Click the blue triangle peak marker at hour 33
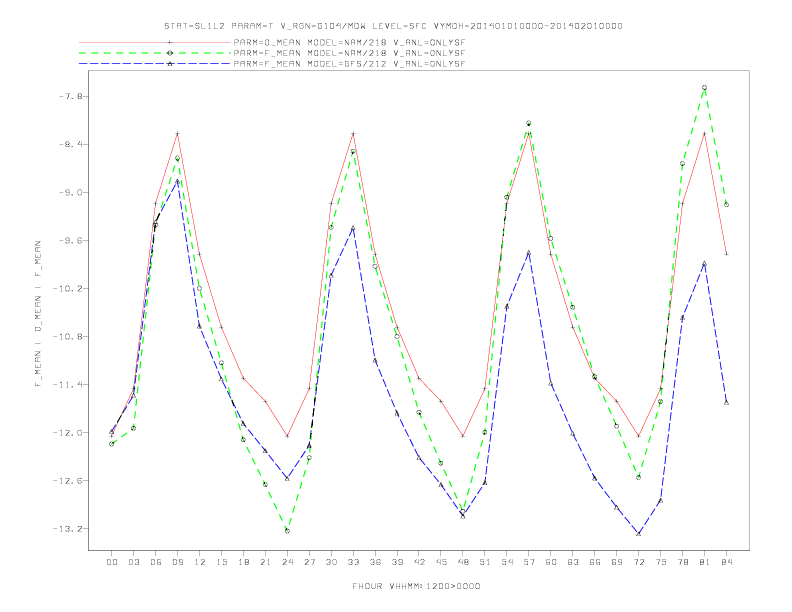Viewport: 792px width, 612px height. coord(353,228)
